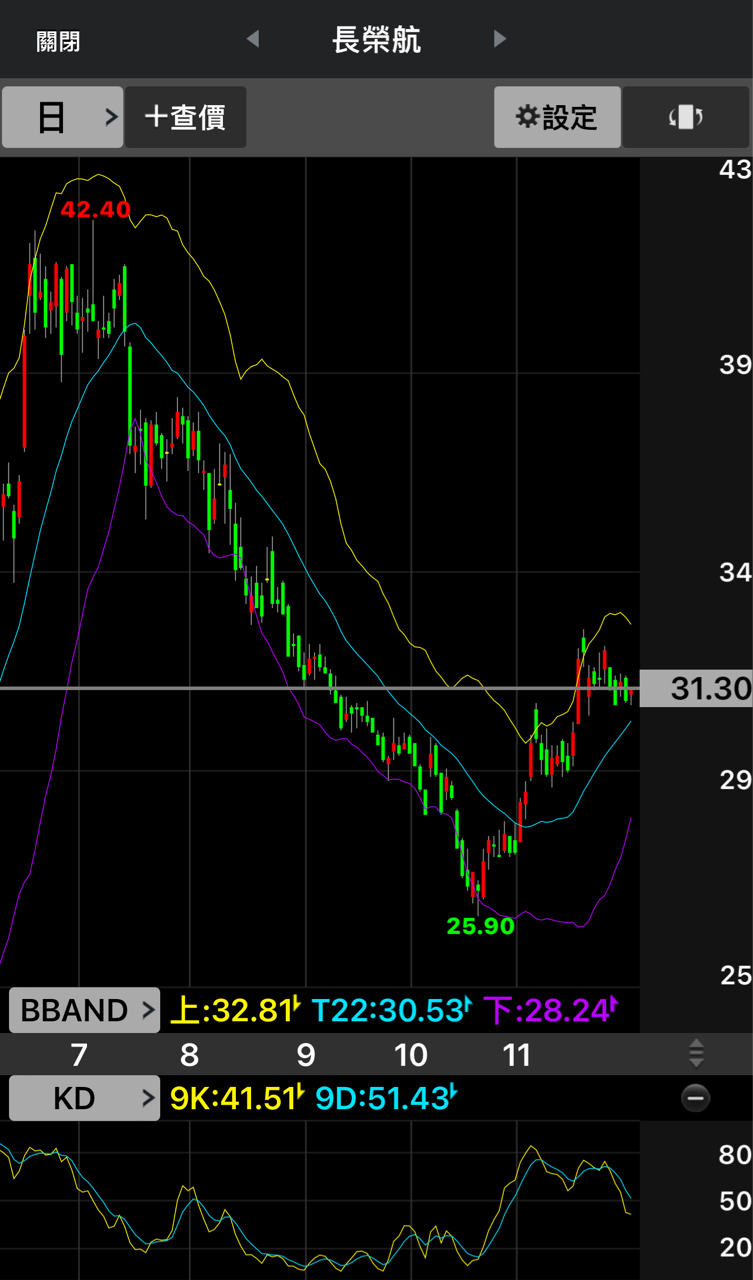Screen dimensions: 753x1280
Task: Expand the BBAND indicator selector
Action: pyautogui.click(x=84, y=1010)
